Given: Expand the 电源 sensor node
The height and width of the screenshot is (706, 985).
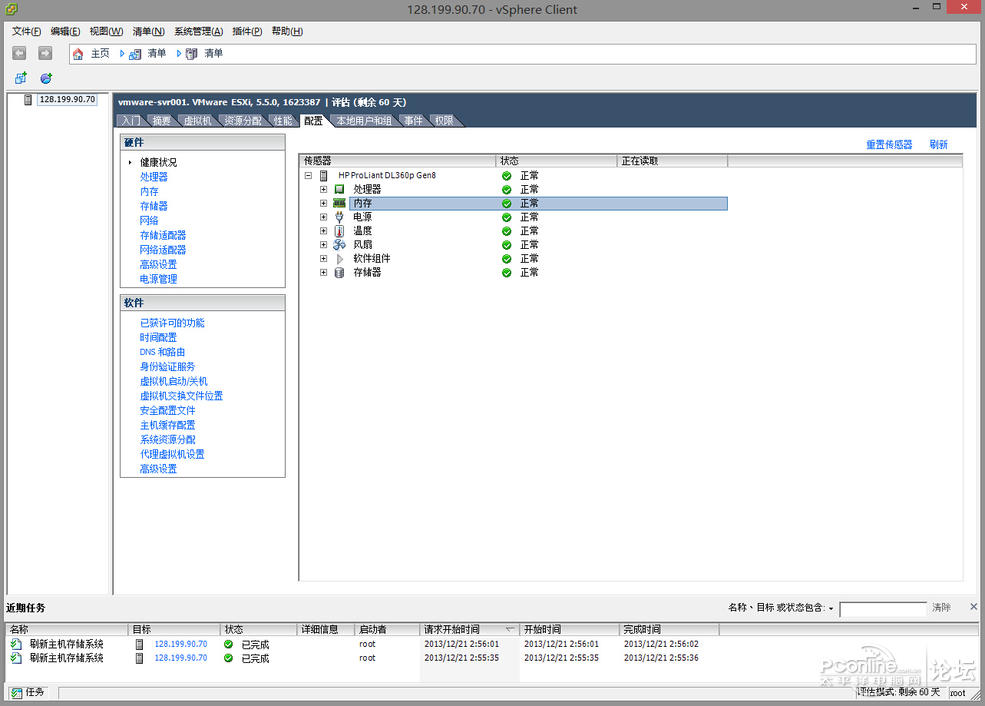Looking at the screenshot, I should (324, 217).
